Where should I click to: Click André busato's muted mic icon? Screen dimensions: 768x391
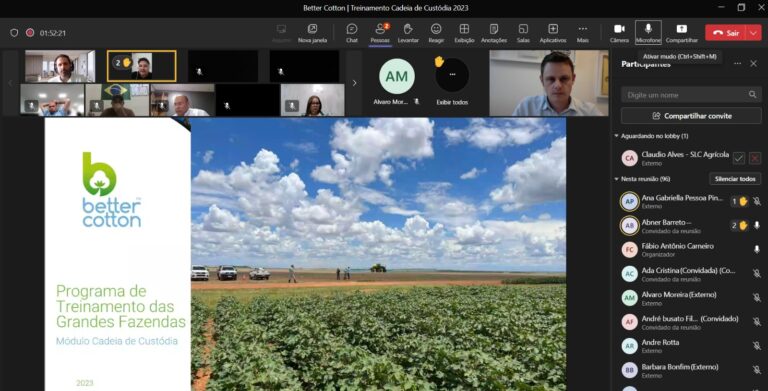click(757, 322)
